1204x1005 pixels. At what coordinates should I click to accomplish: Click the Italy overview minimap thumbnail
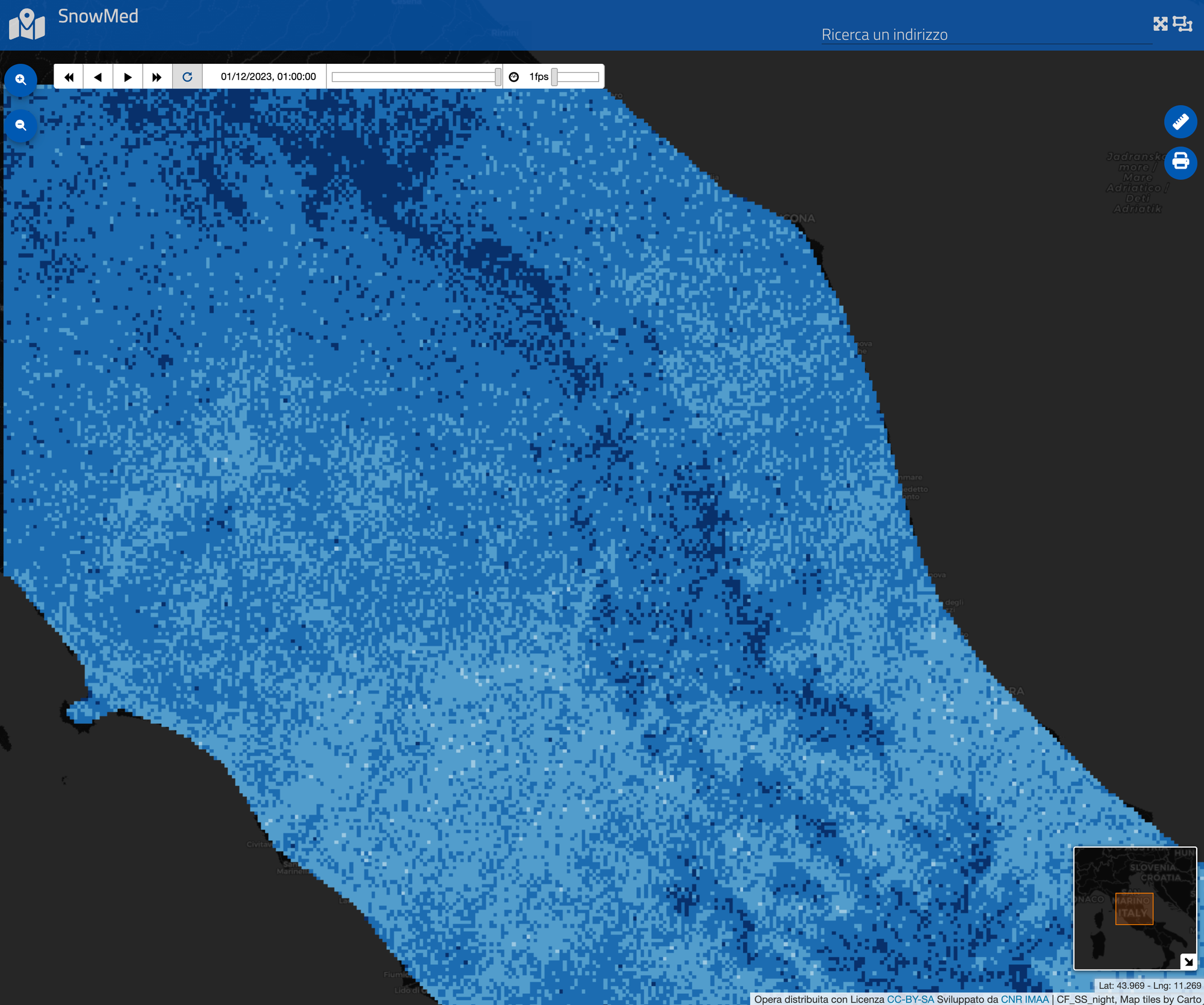[1134, 908]
